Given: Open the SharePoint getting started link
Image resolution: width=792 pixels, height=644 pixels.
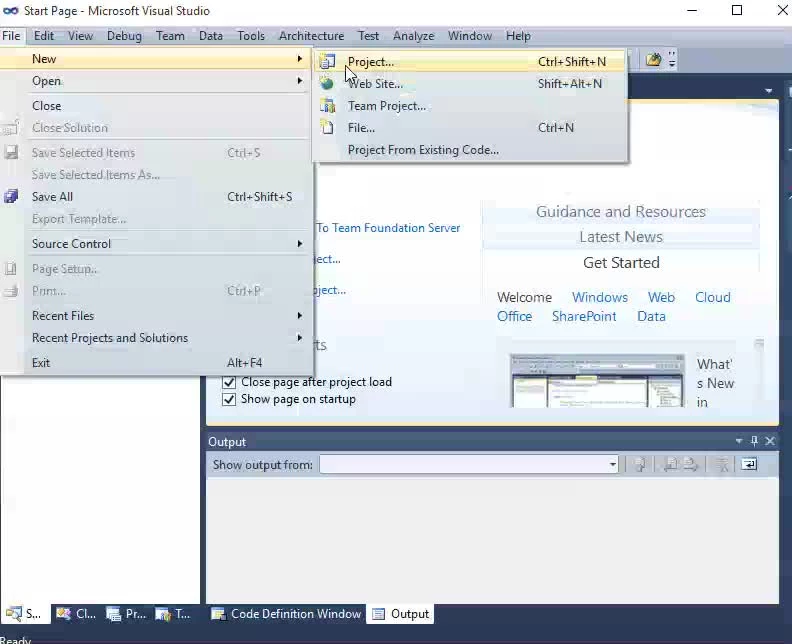Looking at the screenshot, I should (x=584, y=316).
